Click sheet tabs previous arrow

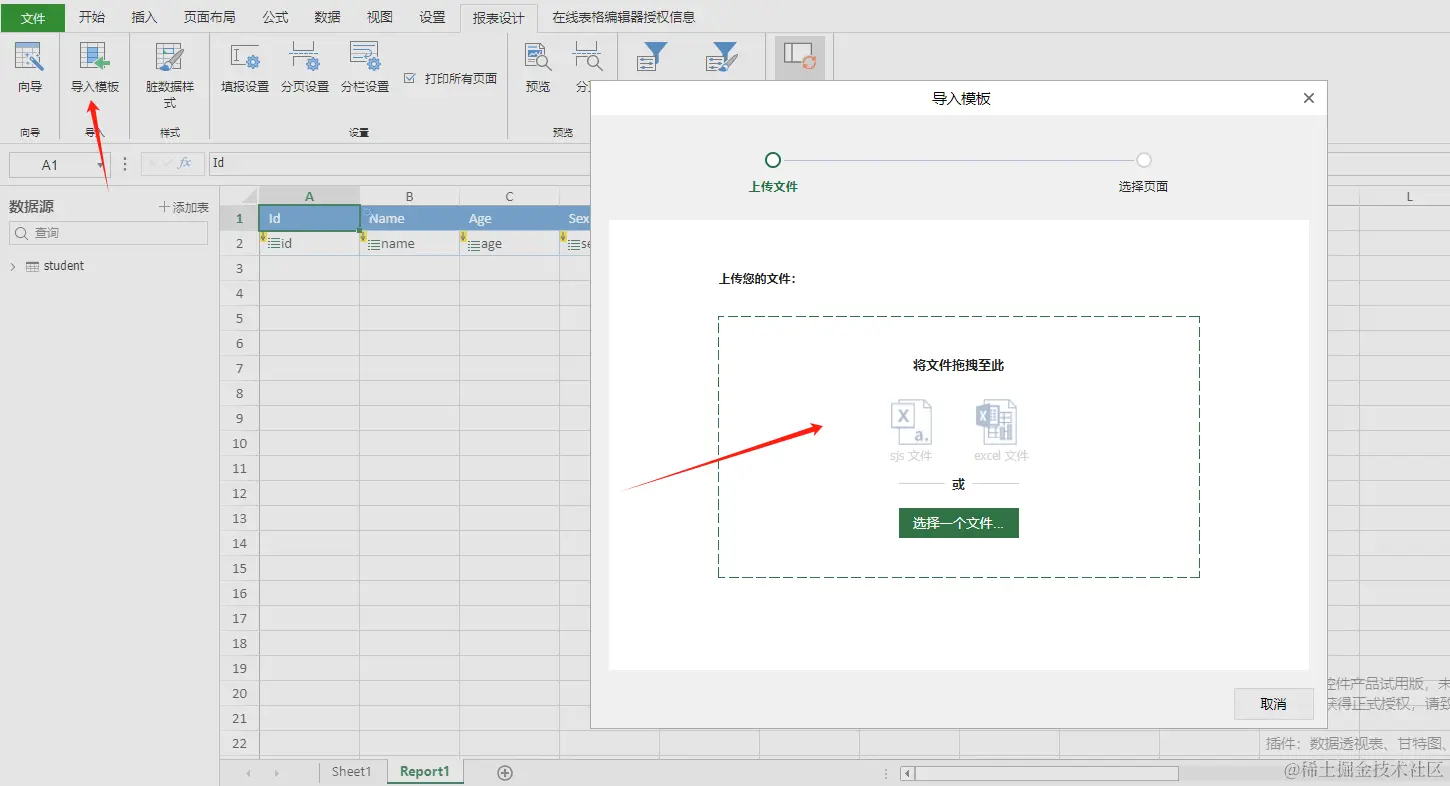pos(249,773)
